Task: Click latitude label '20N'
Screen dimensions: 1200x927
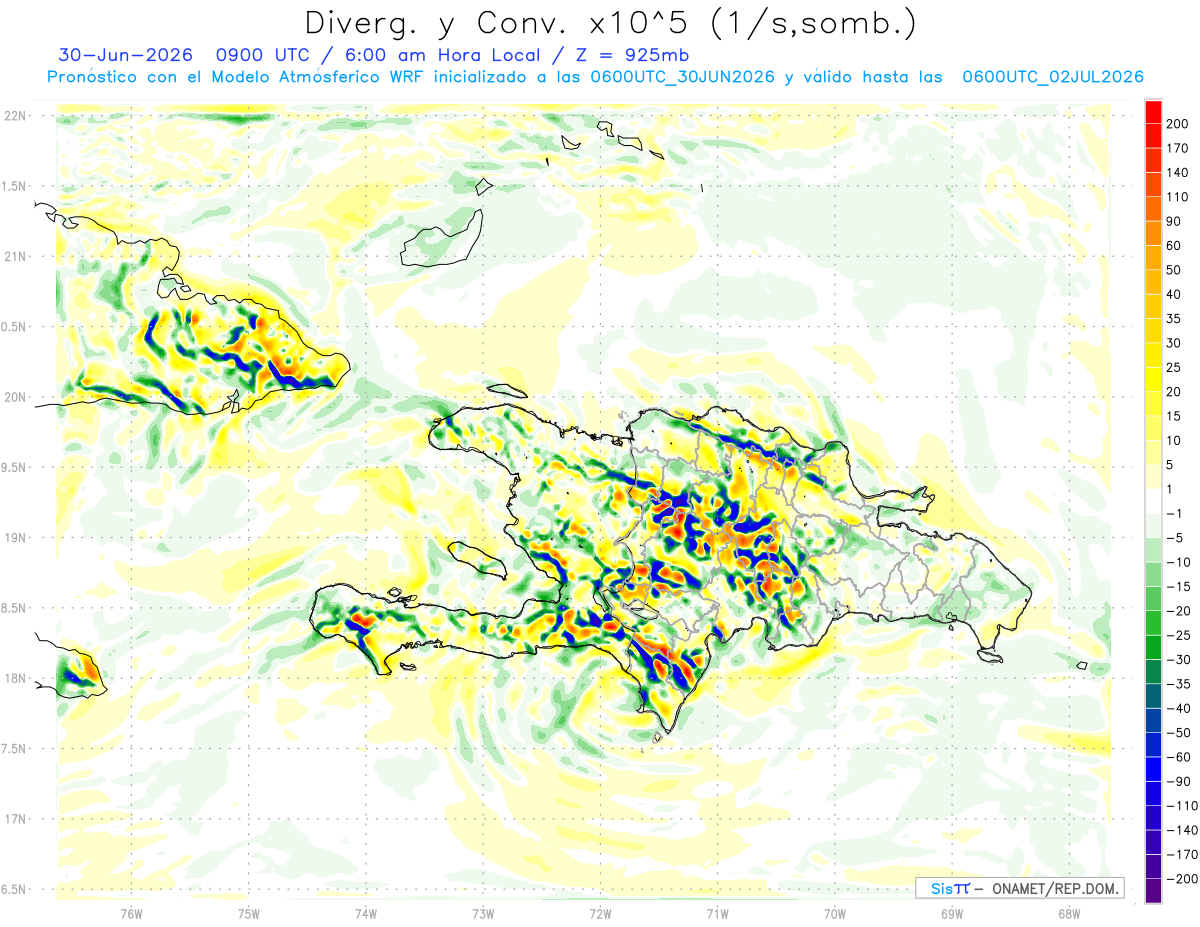Action: click(x=15, y=397)
